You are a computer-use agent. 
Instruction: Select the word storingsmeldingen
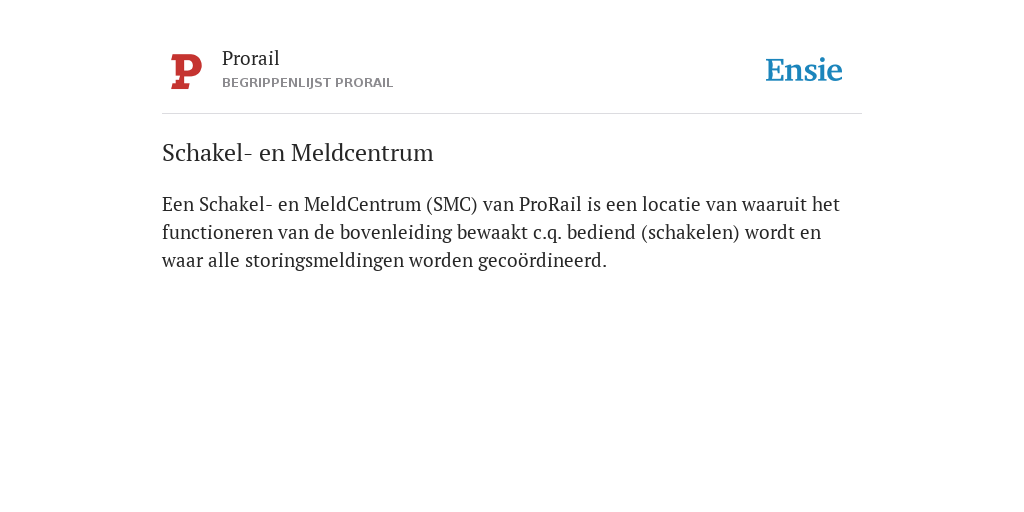point(325,261)
